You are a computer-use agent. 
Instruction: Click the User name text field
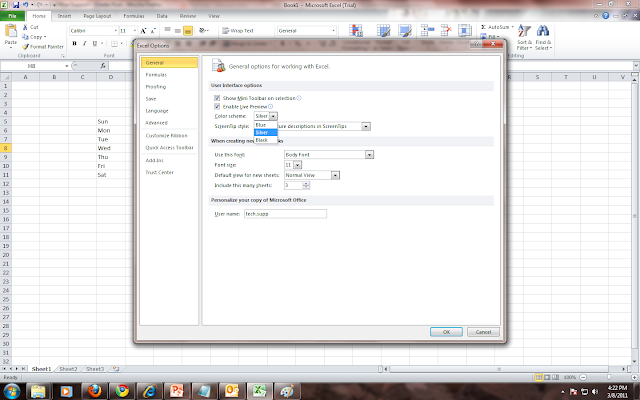(285, 213)
